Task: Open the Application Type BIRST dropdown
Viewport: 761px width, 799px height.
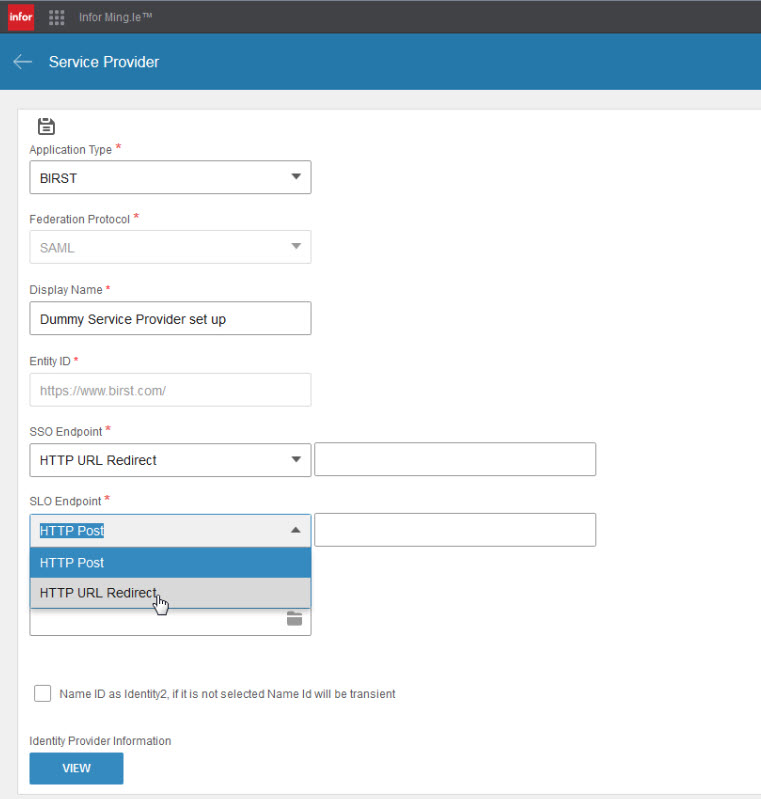Action: point(170,177)
